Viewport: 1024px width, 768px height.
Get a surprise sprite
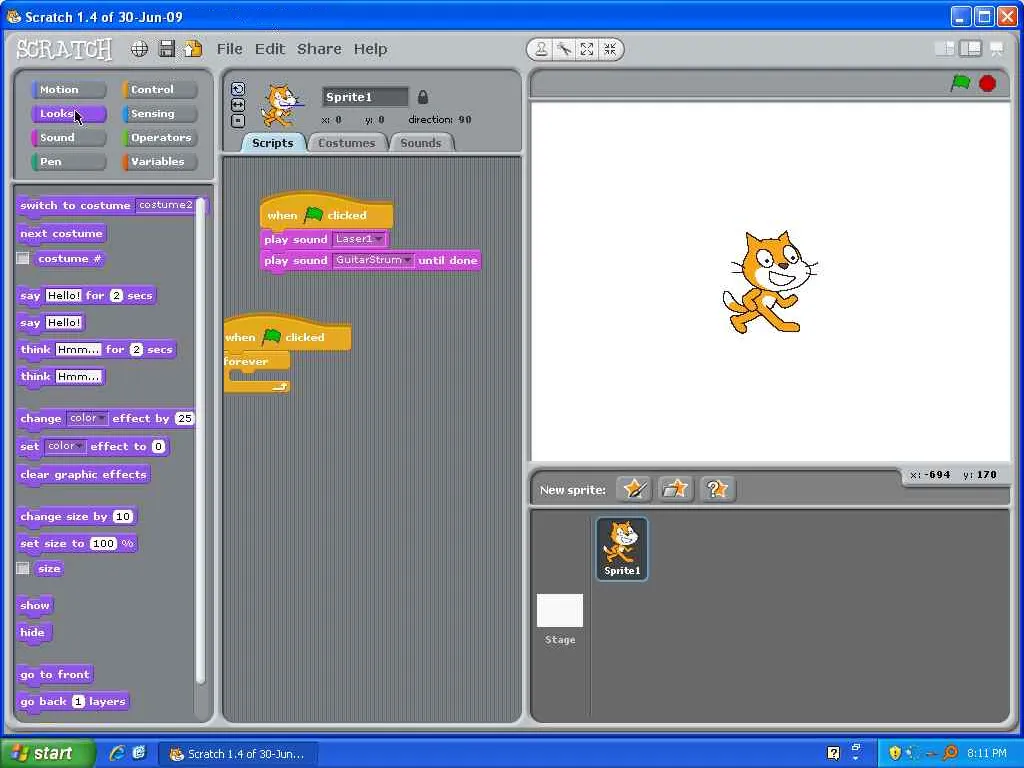pos(716,488)
